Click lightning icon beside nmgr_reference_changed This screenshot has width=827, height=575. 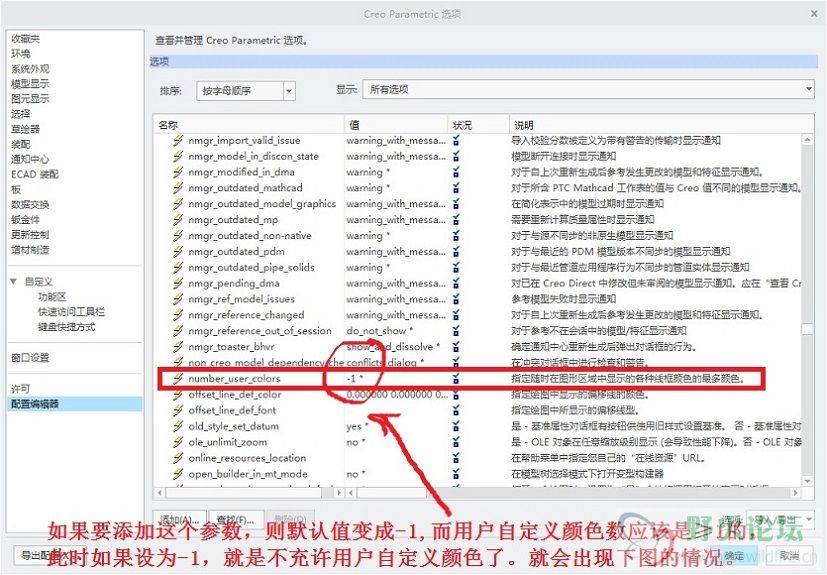click(178, 315)
